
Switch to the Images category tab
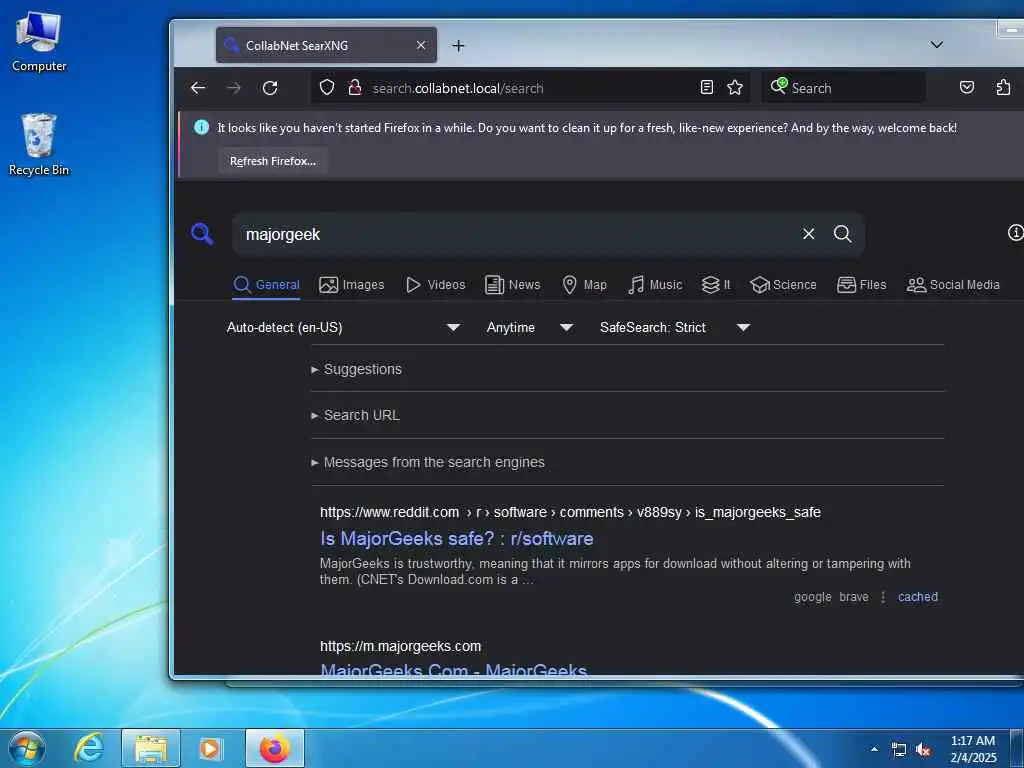point(351,285)
